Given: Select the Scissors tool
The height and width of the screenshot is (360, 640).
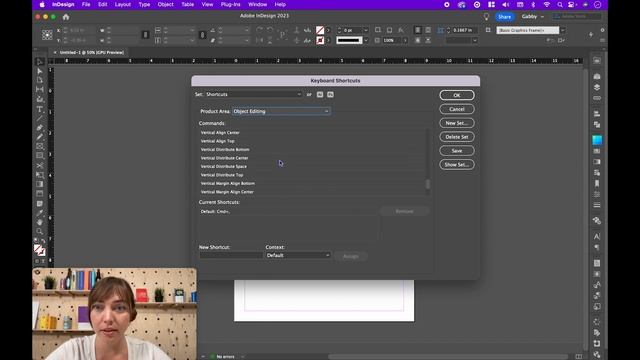Looking at the screenshot, I should [40, 165].
